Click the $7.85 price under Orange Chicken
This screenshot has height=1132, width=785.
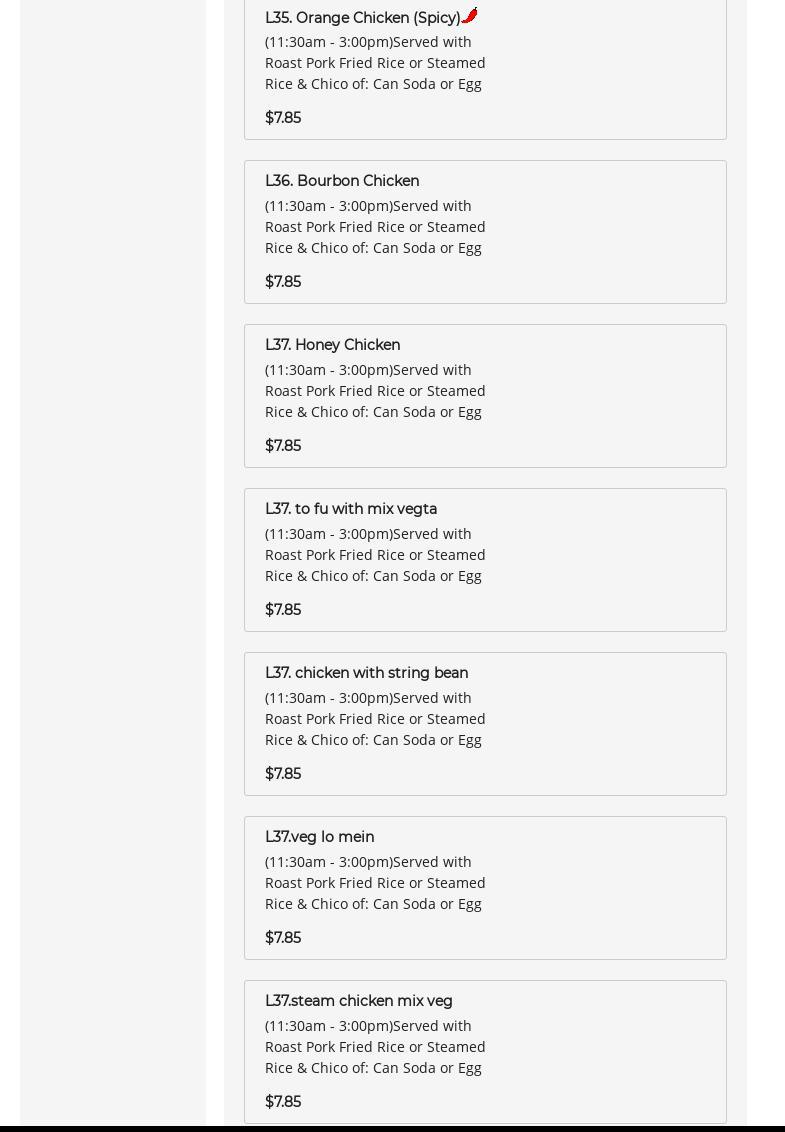click(x=283, y=118)
